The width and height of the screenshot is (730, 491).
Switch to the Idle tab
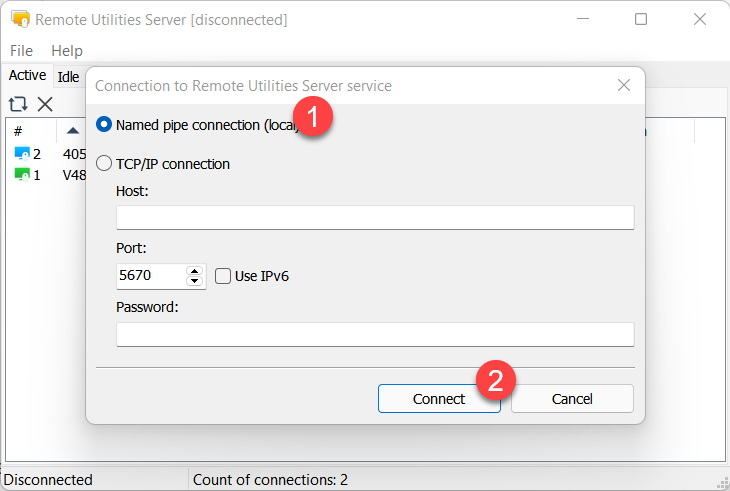coord(68,77)
